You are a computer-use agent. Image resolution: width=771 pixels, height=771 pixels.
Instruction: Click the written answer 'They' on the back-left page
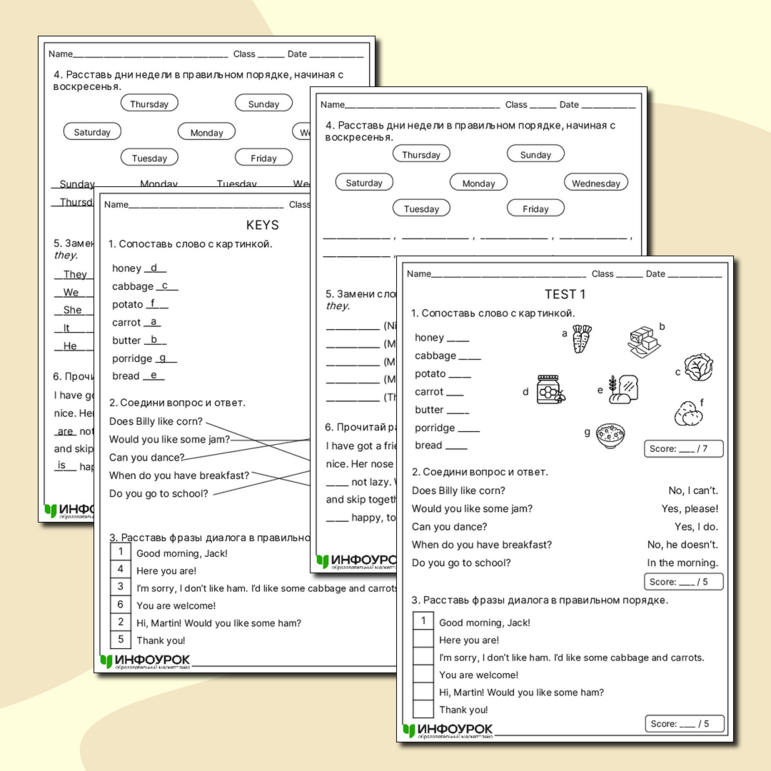[75, 274]
